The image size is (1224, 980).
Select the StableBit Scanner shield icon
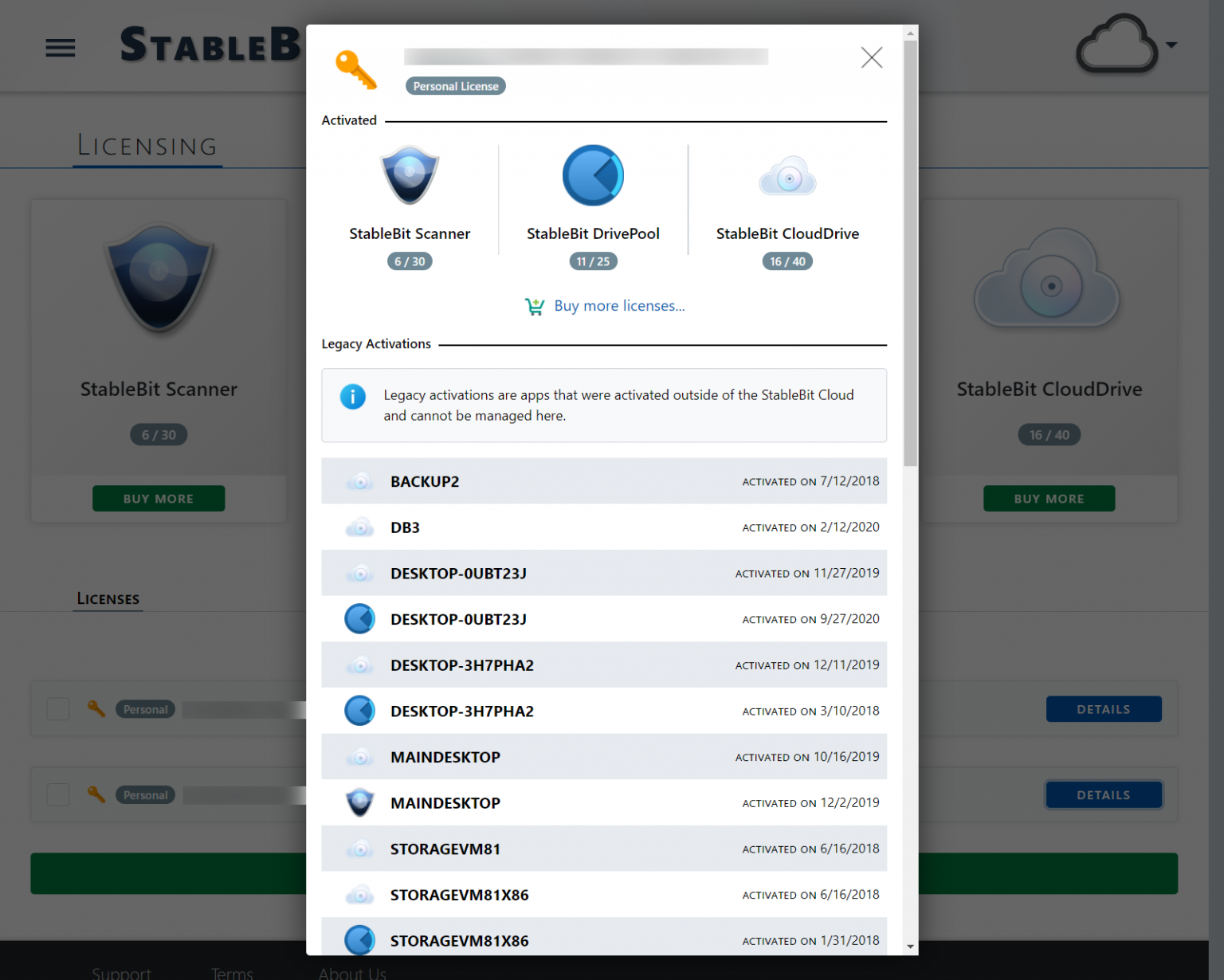coord(410,175)
